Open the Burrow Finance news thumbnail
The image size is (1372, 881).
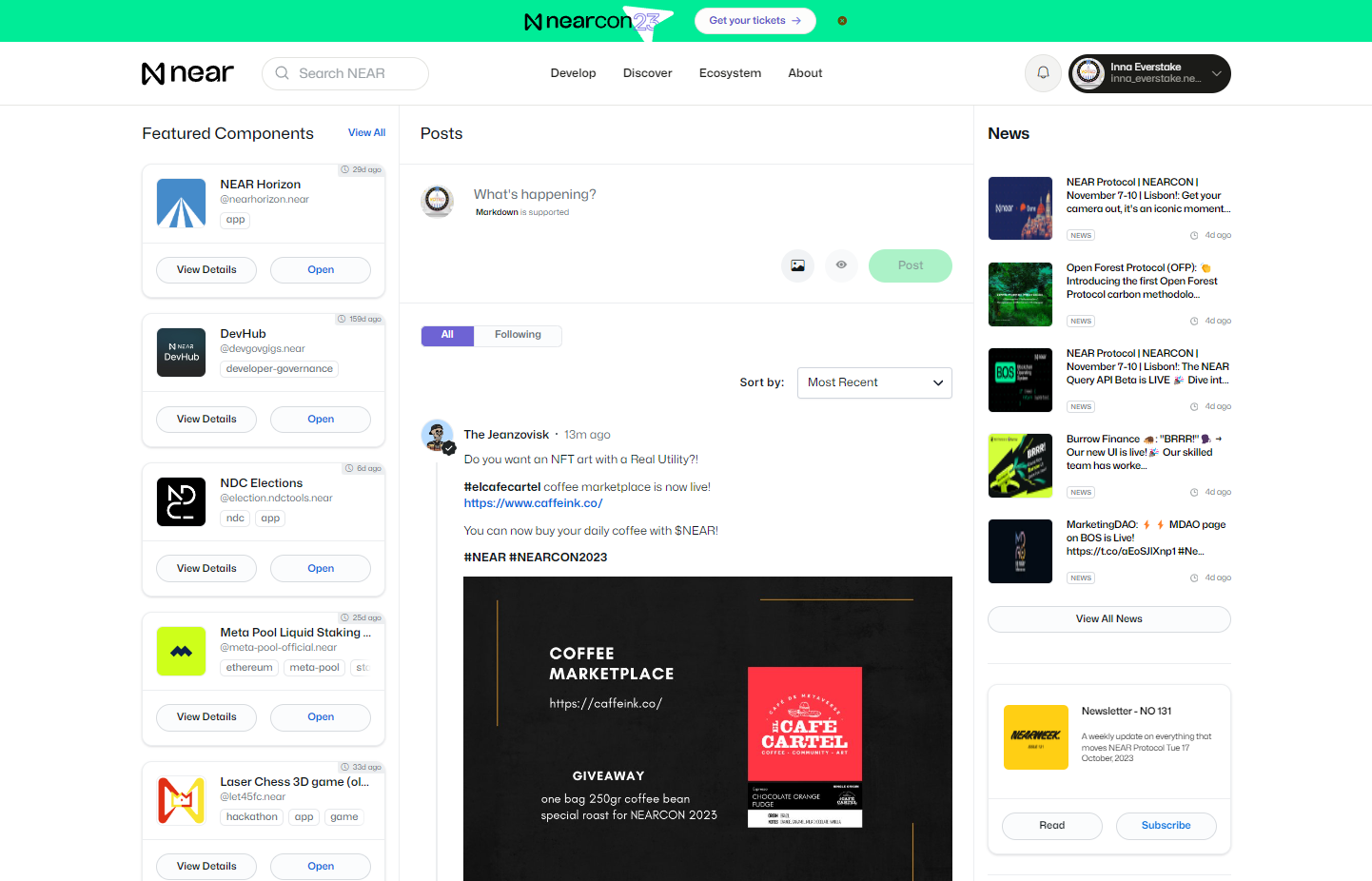coord(1020,466)
